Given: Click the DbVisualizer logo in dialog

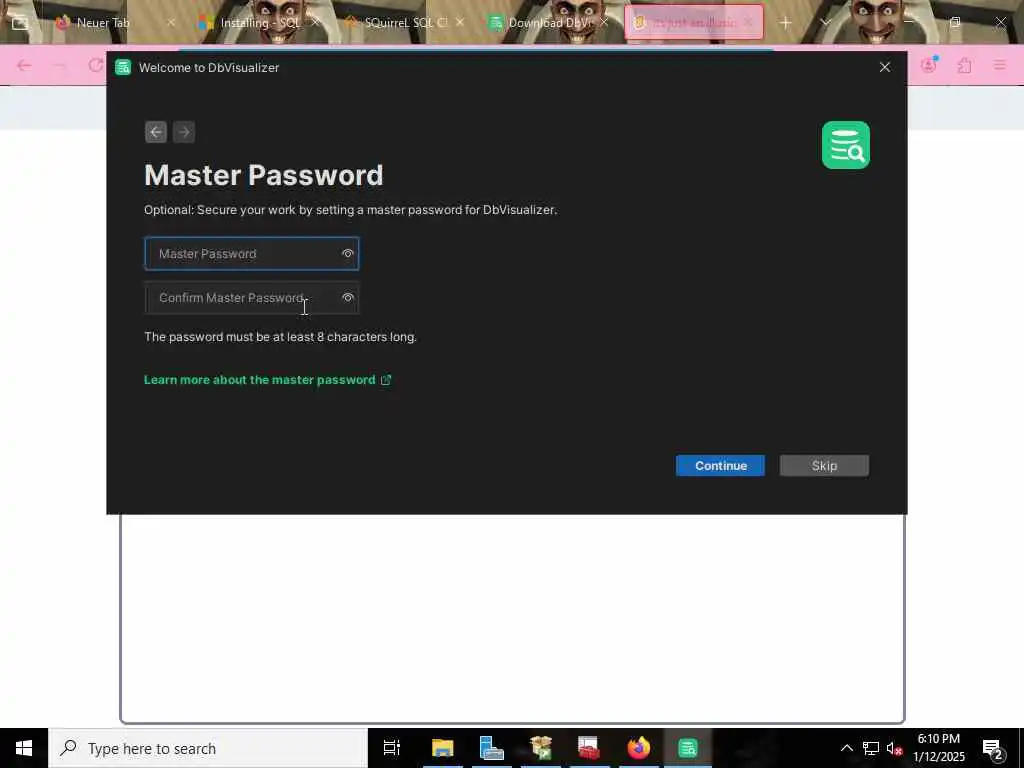Looking at the screenshot, I should click(x=846, y=145).
